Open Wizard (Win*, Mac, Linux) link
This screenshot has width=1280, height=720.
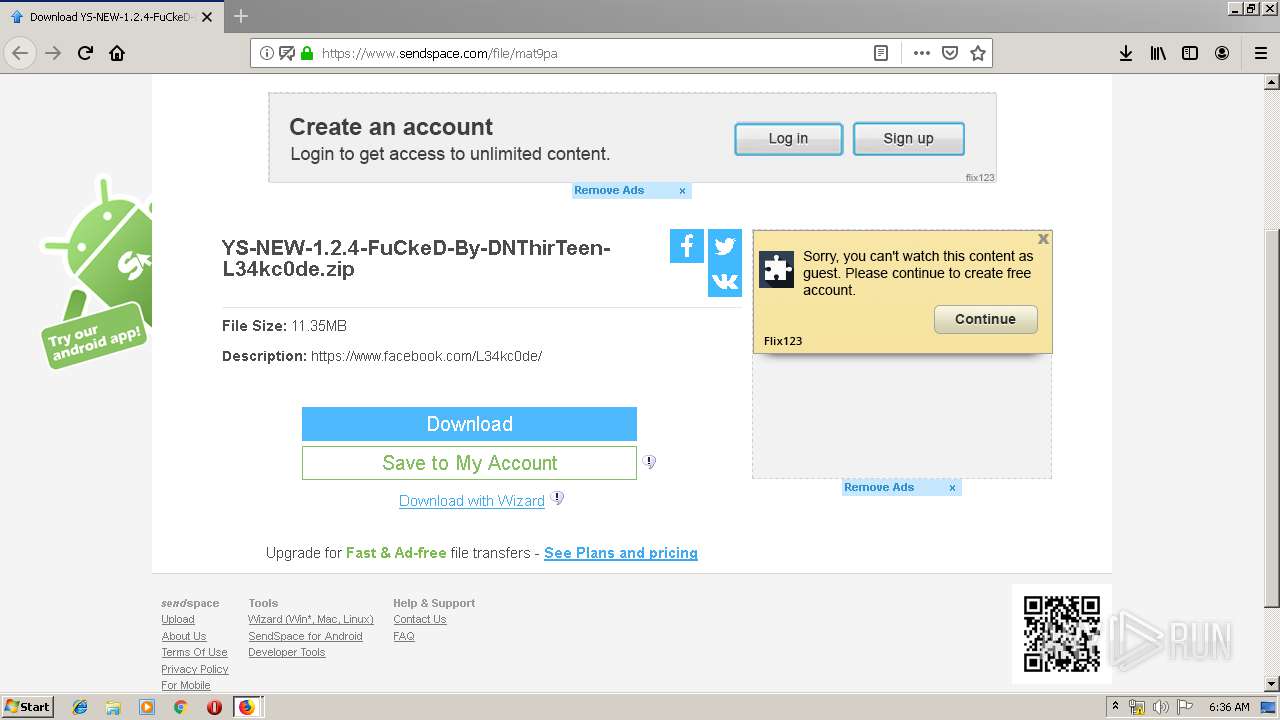point(311,620)
